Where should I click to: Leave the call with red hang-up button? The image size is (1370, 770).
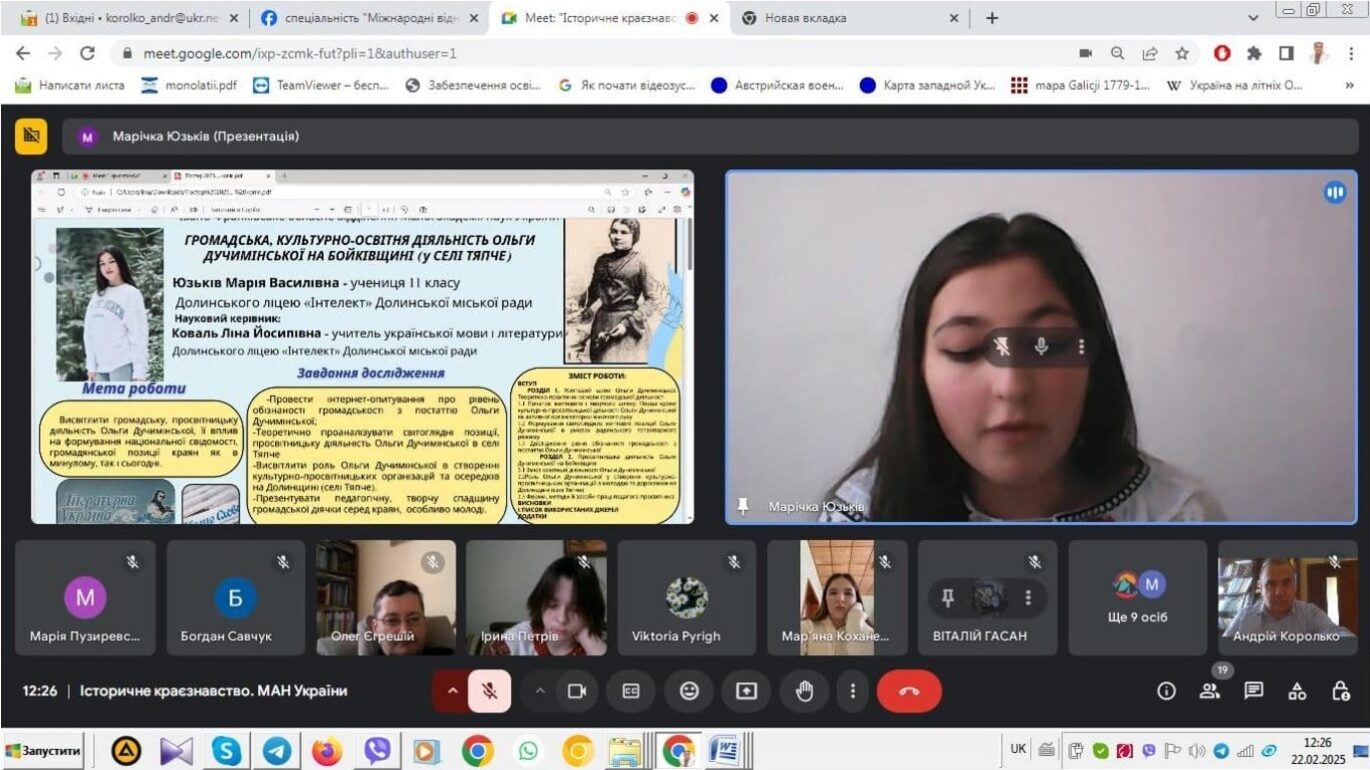pyautogui.click(x=909, y=691)
